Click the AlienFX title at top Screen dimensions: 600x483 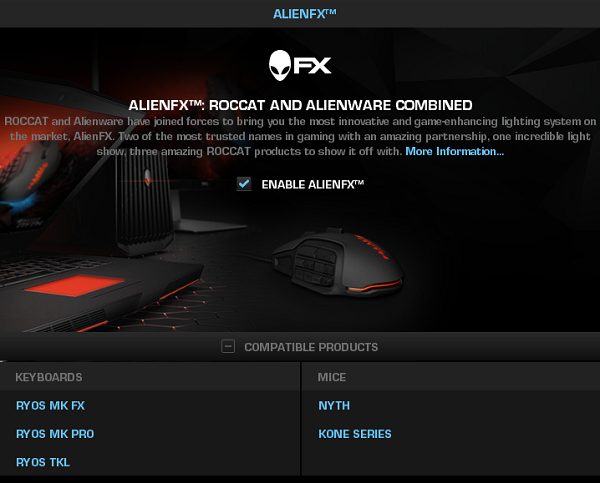[305, 14]
